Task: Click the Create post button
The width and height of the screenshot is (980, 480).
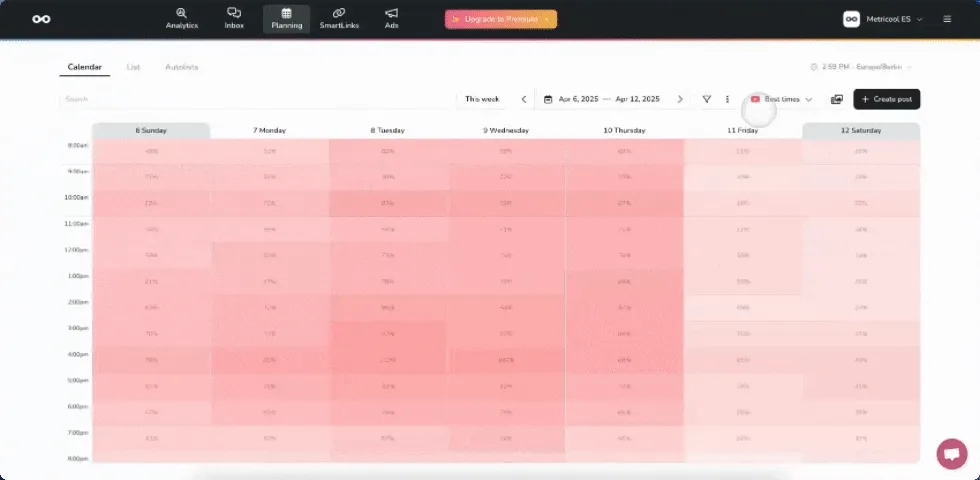Action: (886, 99)
